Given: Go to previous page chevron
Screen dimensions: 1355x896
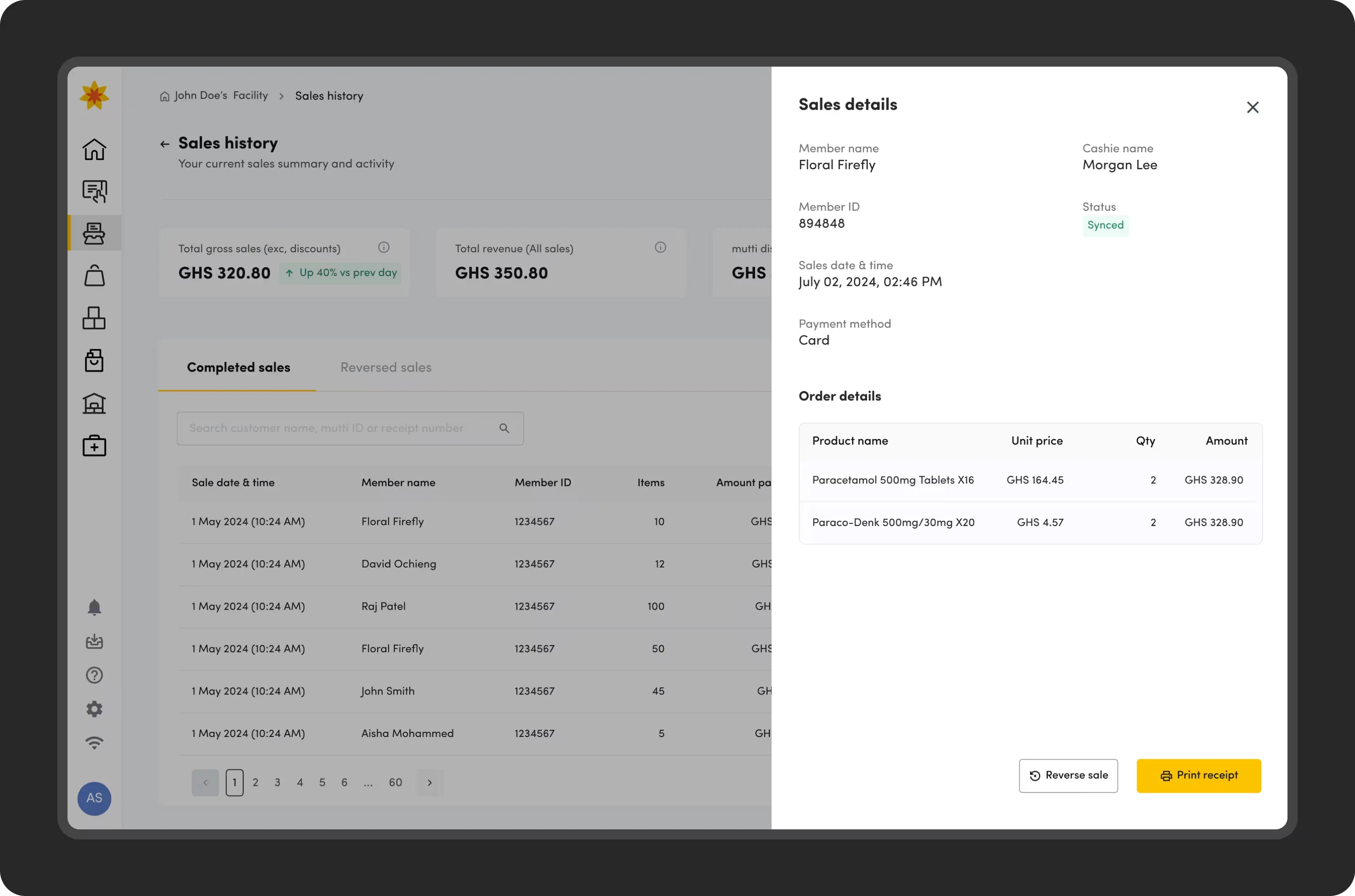Looking at the screenshot, I should point(205,783).
